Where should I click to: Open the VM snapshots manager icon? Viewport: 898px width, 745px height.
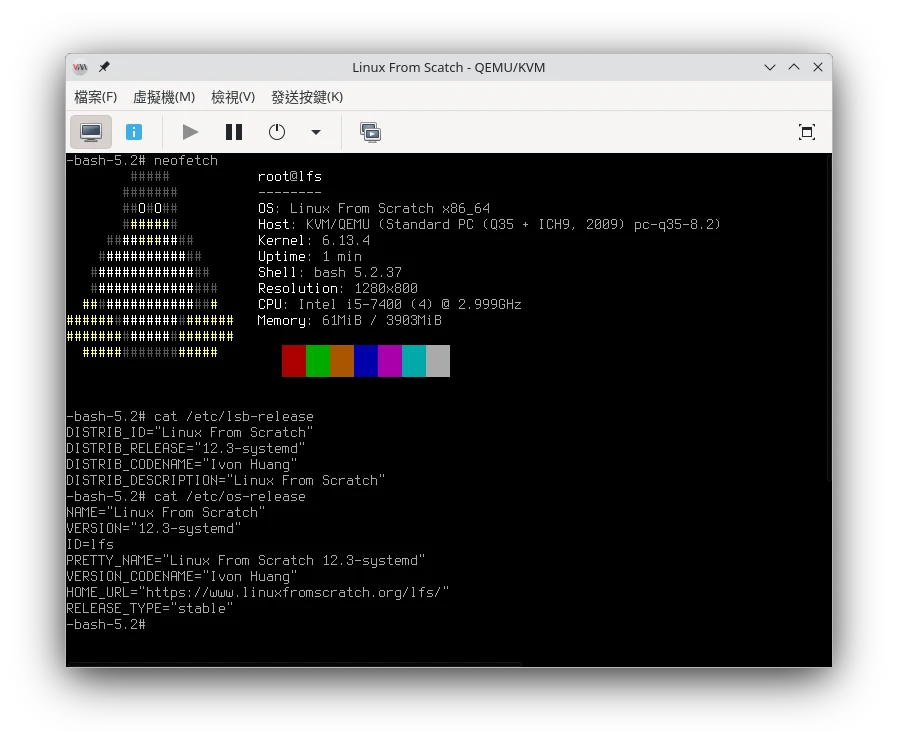tap(370, 132)
